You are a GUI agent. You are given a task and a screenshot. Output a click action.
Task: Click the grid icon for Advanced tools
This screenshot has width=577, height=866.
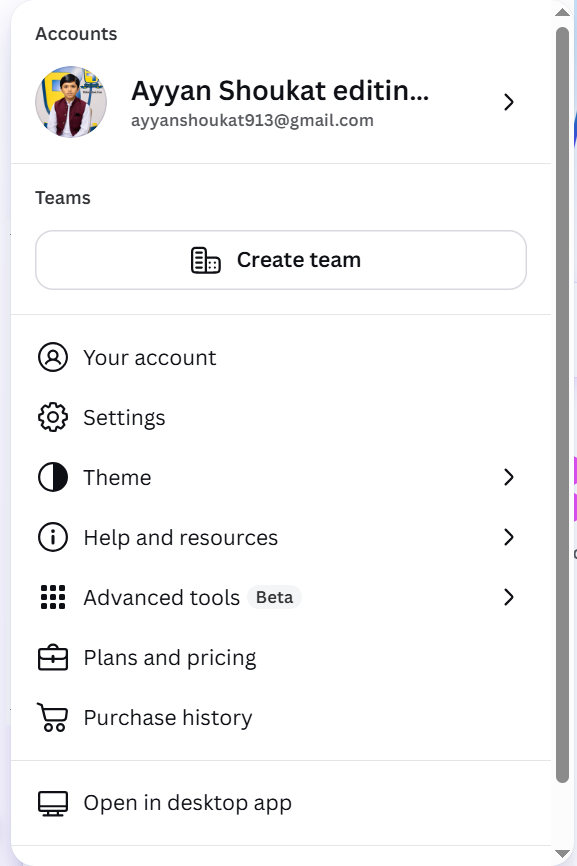53,597
